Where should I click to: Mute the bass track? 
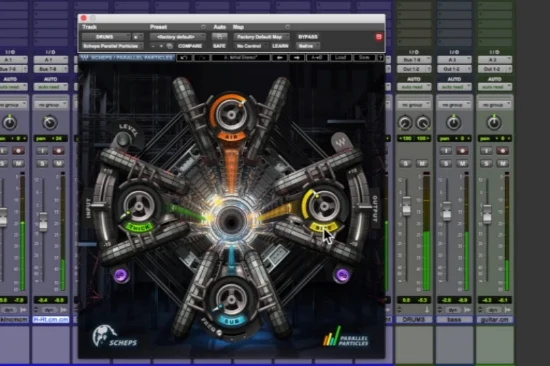tap(462, 163)
